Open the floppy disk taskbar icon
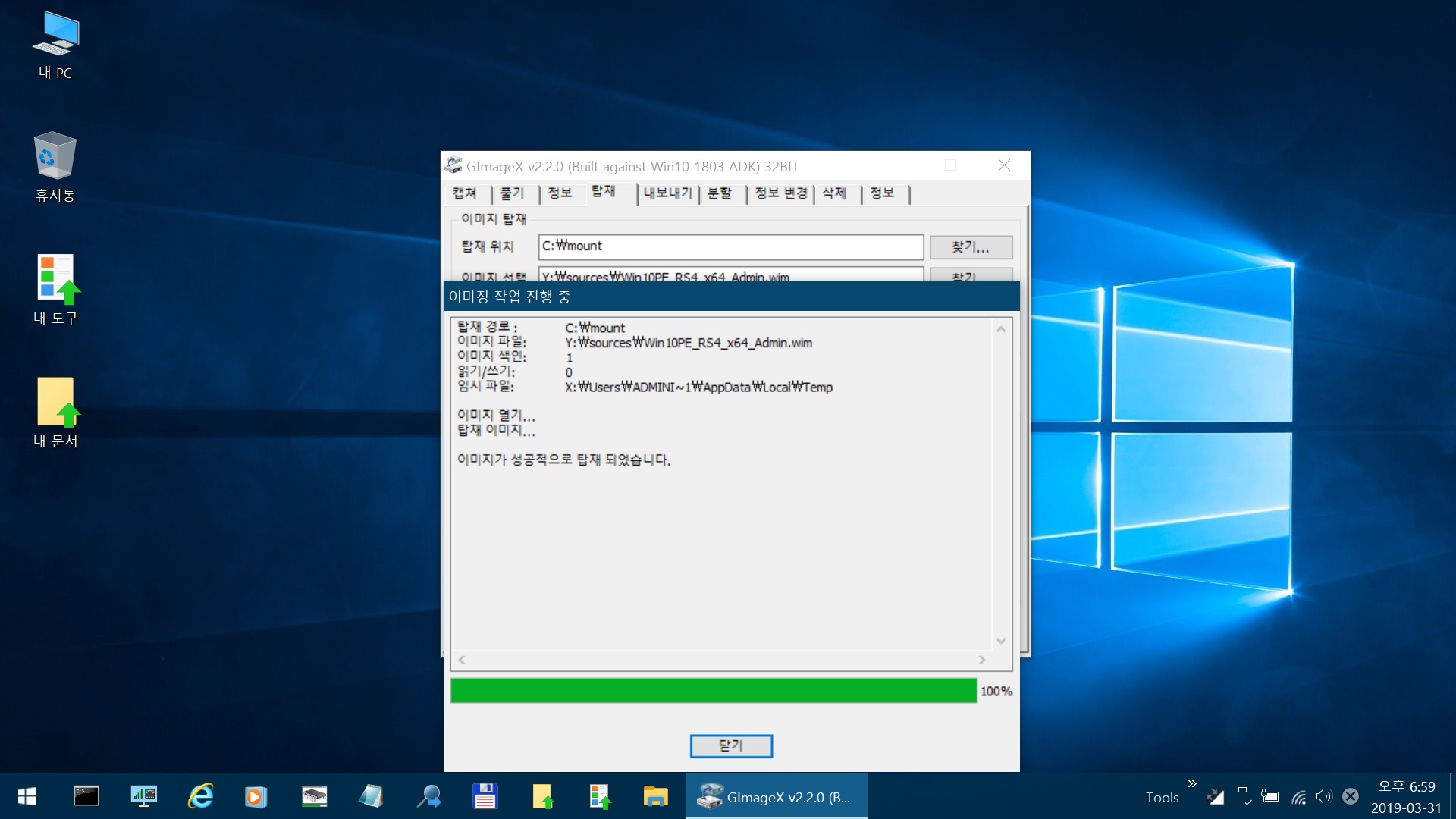This screenshot has width=1456, height=819. (485, 796)
